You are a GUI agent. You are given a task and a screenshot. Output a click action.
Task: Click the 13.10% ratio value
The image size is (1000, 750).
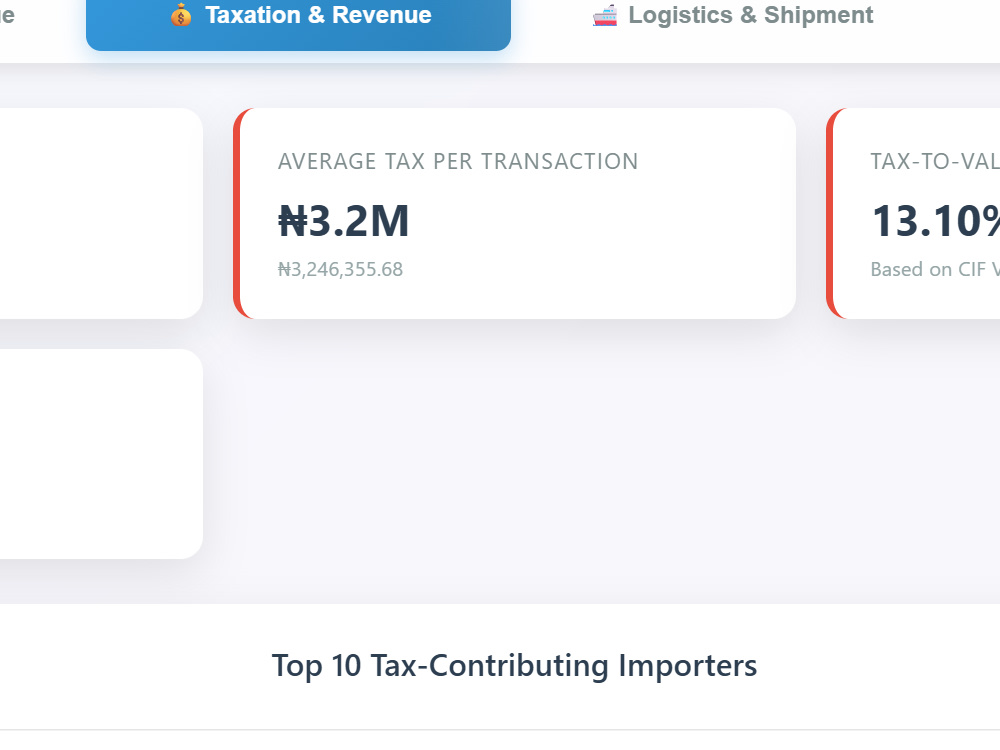coord(936,221)
